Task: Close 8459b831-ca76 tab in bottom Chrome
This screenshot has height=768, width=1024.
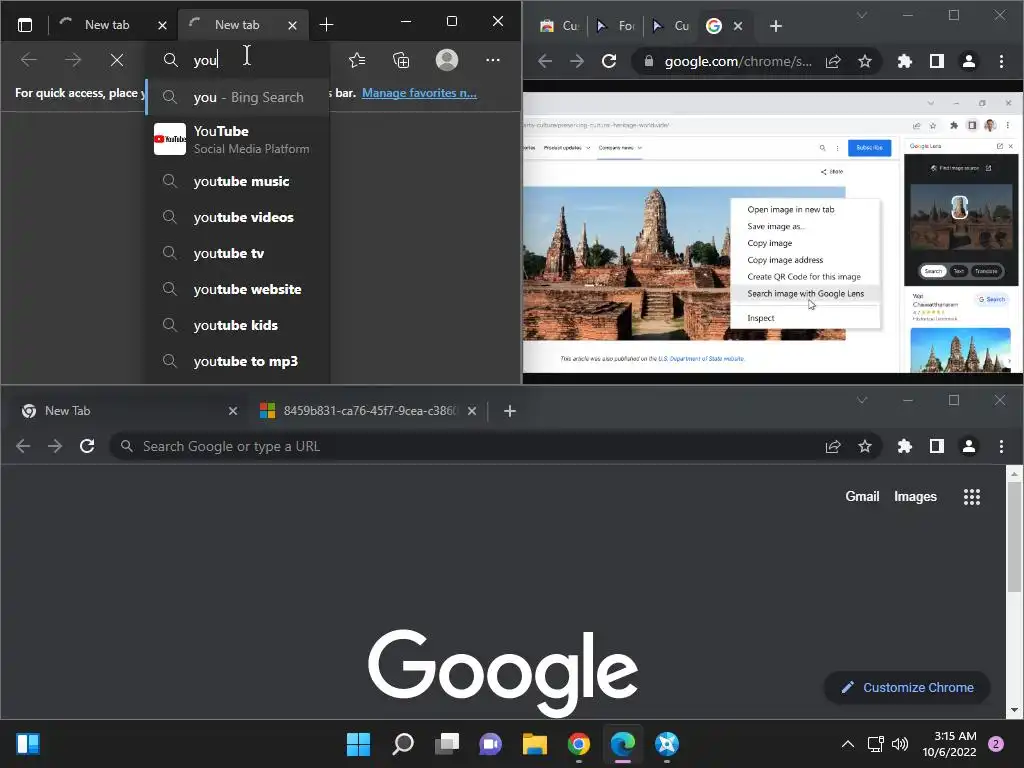Action: coord(472,411)
